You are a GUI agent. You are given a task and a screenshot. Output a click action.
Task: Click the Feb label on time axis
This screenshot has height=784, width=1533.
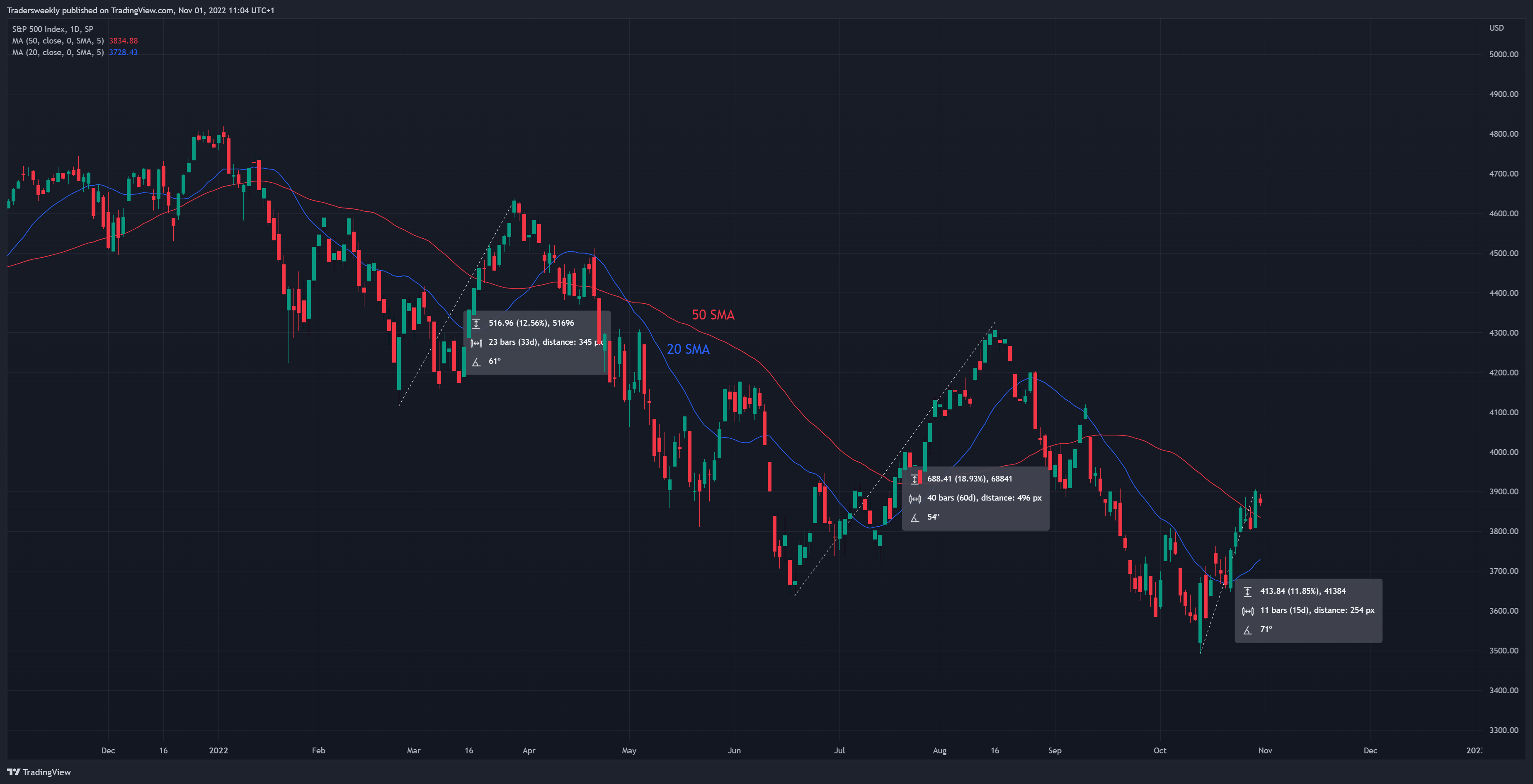pos(318,750)
